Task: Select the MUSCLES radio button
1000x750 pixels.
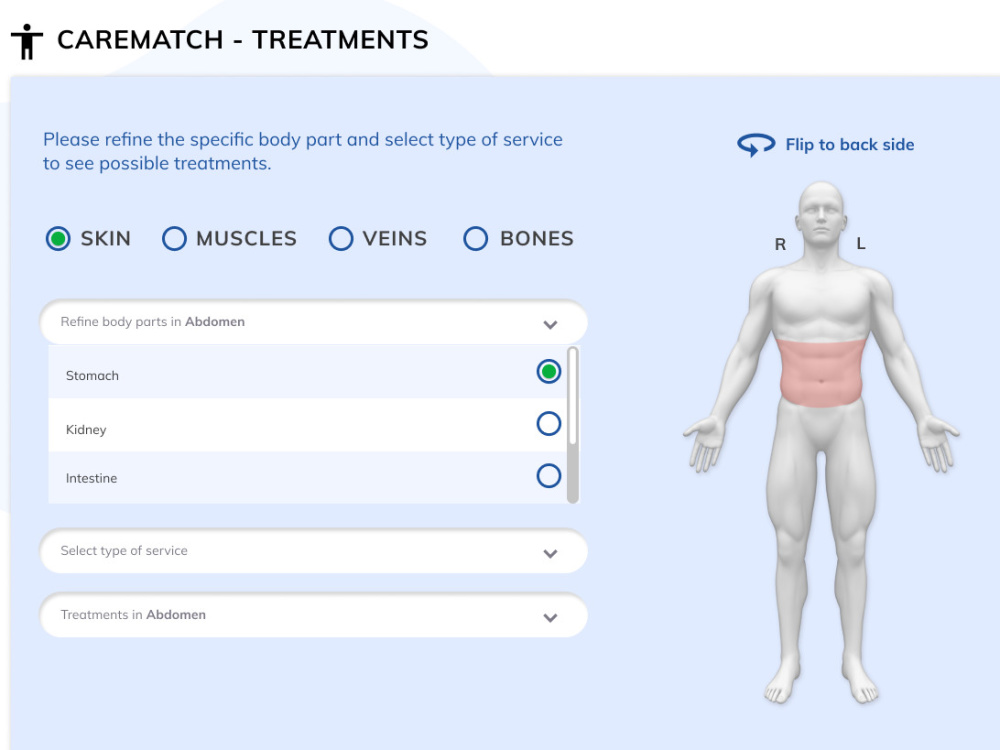Action: 174,239
